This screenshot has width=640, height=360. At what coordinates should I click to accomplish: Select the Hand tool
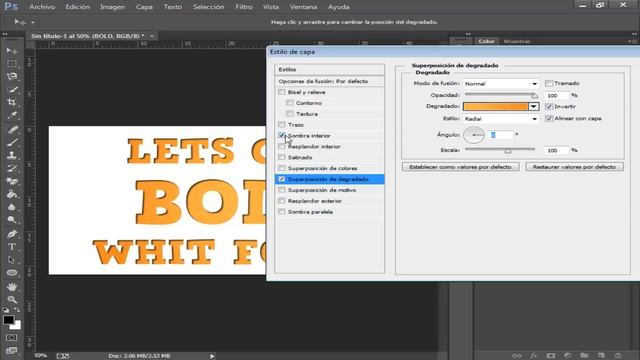point(11,287)
